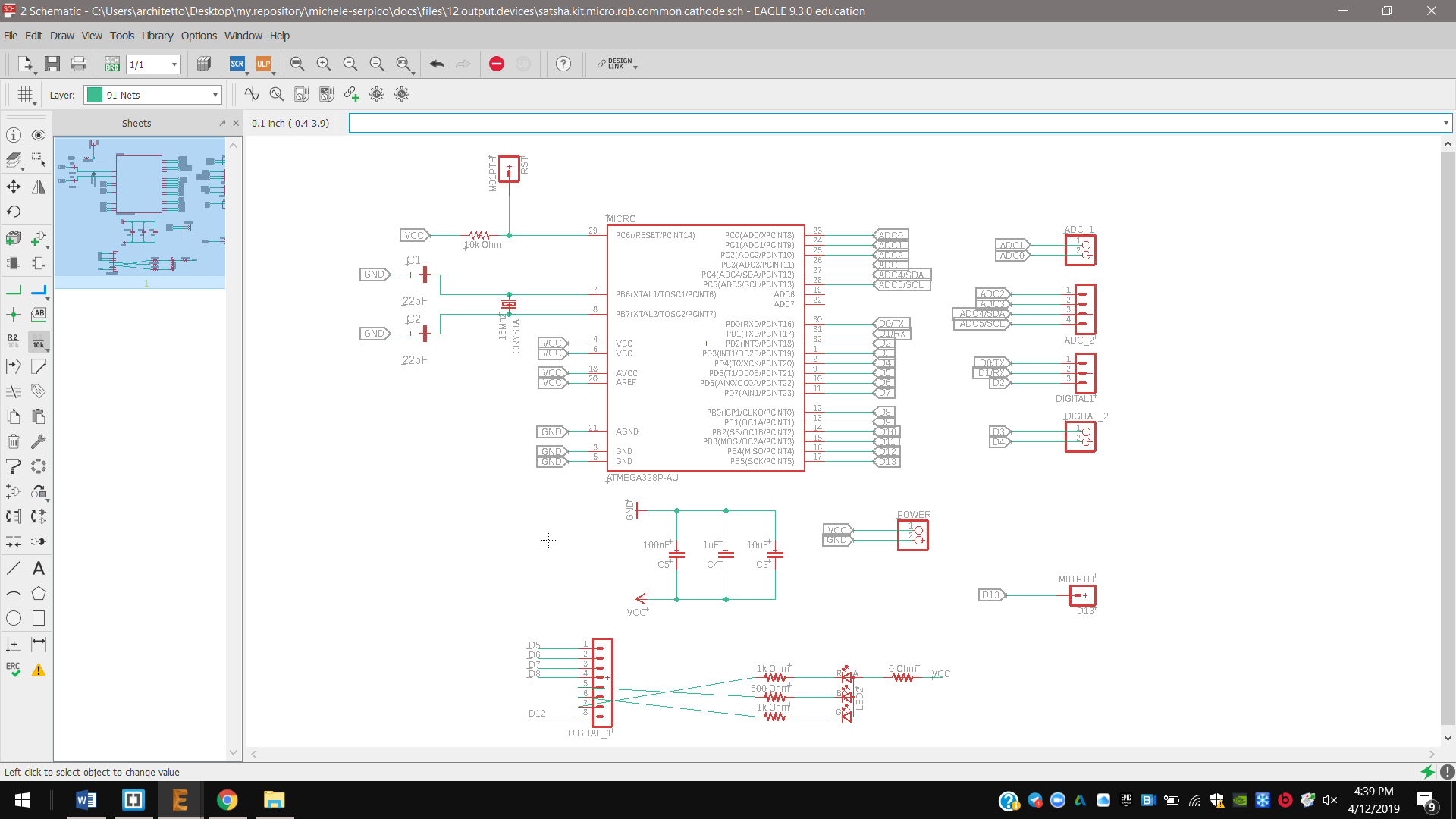The width and height of the screenshot is (1456, 819).
Task: Expand the Layer 91 Nets dropdown
Action: 215,95
